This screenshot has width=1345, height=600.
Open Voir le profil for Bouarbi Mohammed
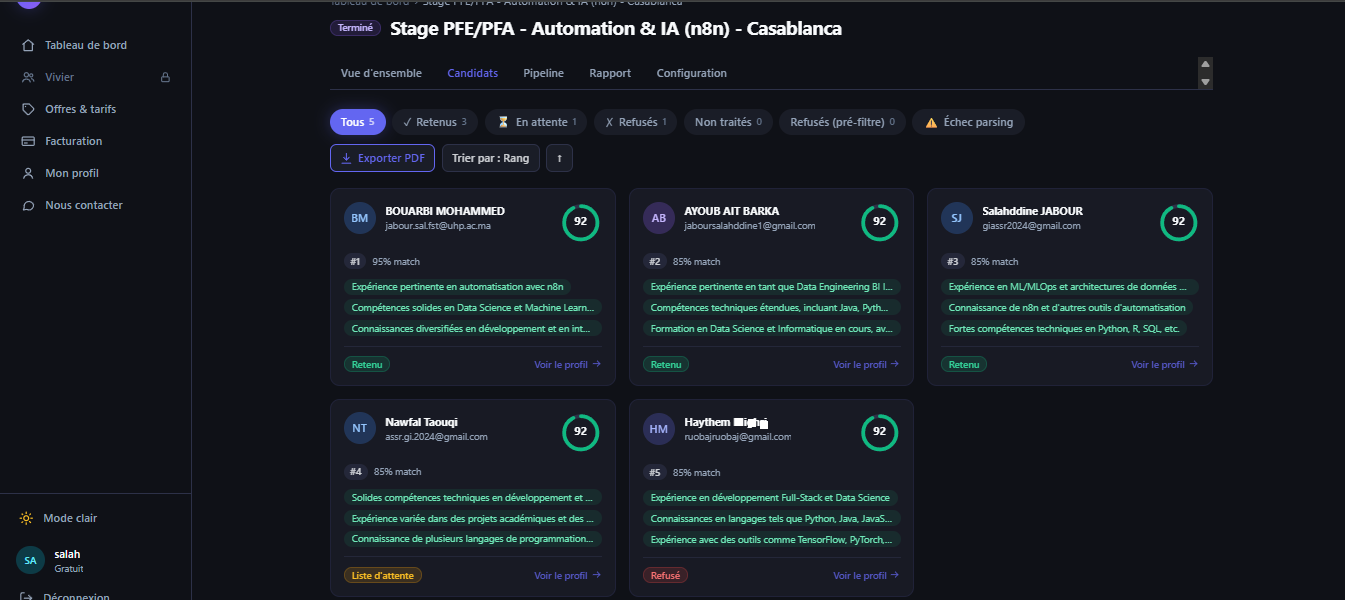point(568,364)
